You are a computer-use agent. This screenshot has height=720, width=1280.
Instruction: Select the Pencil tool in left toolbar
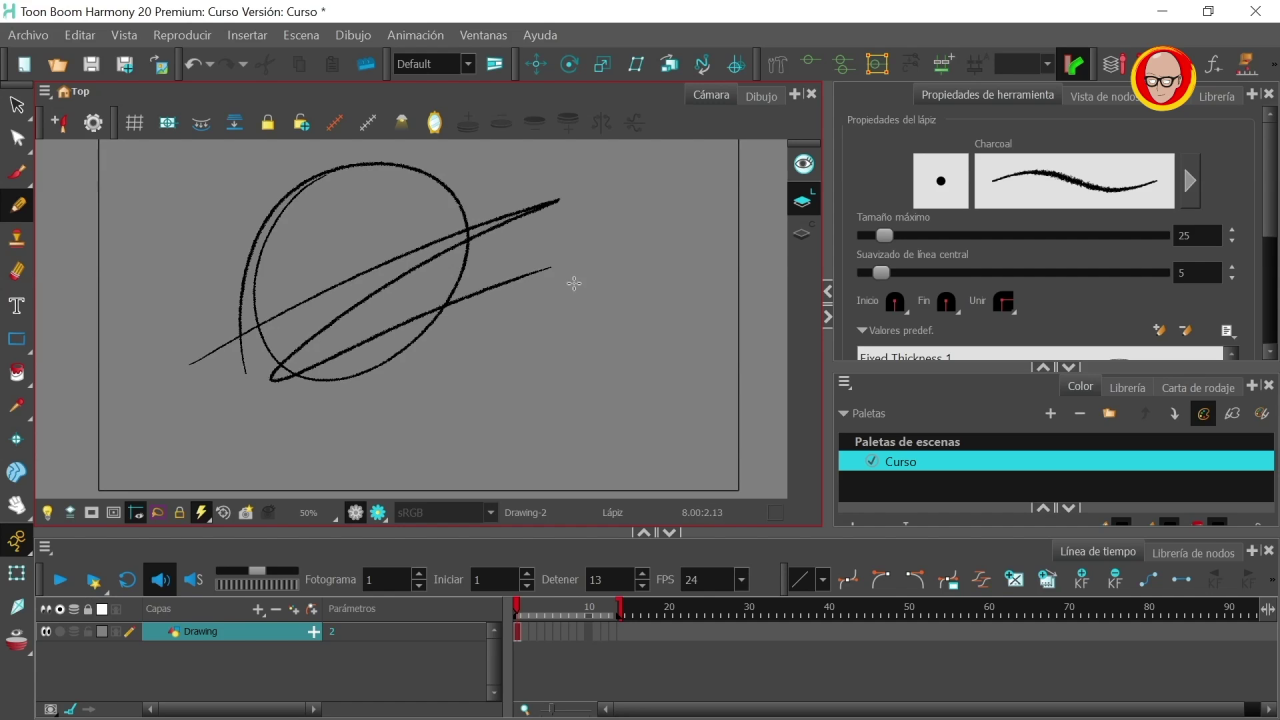tap(17, 205)
